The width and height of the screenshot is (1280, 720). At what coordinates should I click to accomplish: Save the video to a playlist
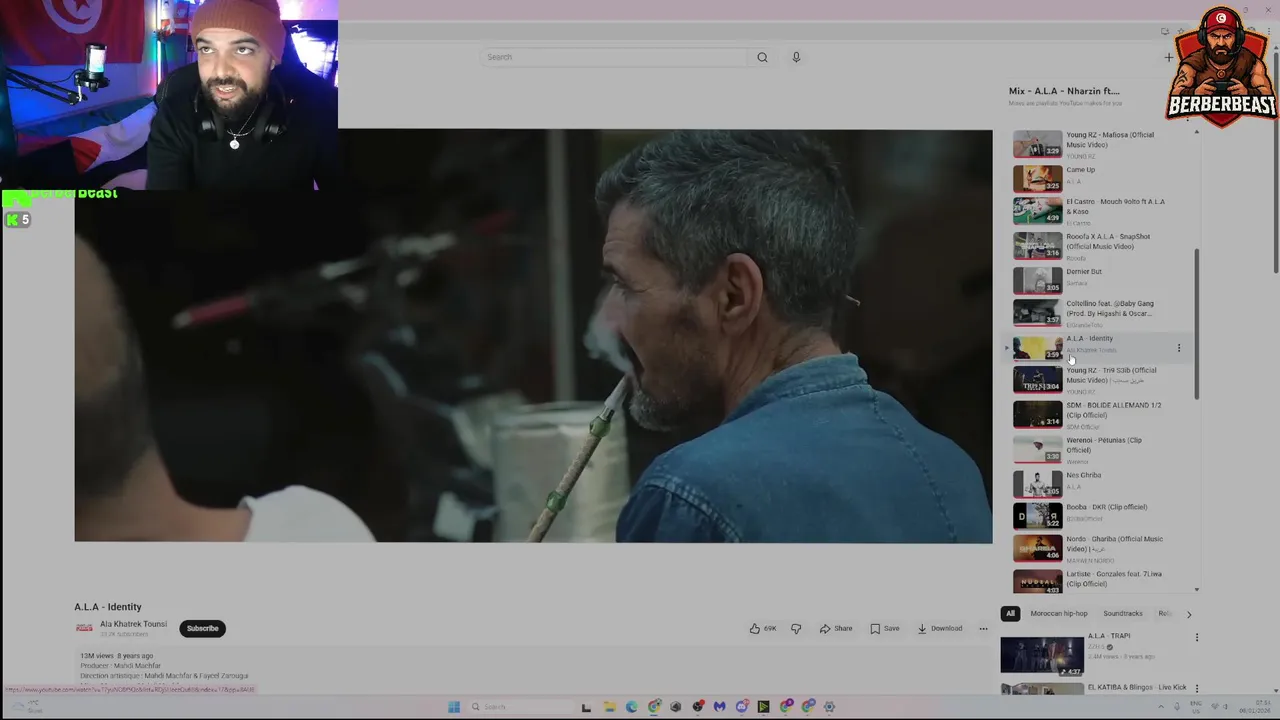pos(885,629)
